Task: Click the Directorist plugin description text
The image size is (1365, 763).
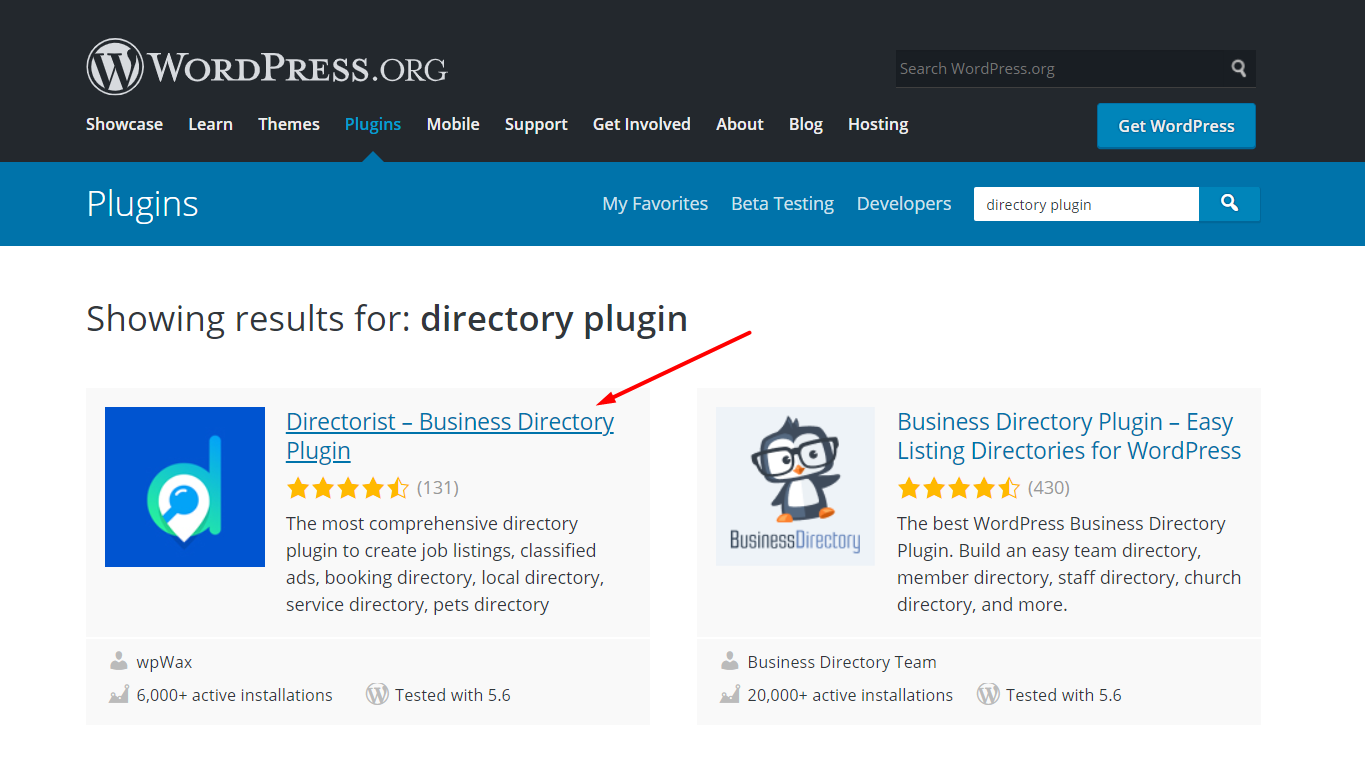Action: [445, 564]
